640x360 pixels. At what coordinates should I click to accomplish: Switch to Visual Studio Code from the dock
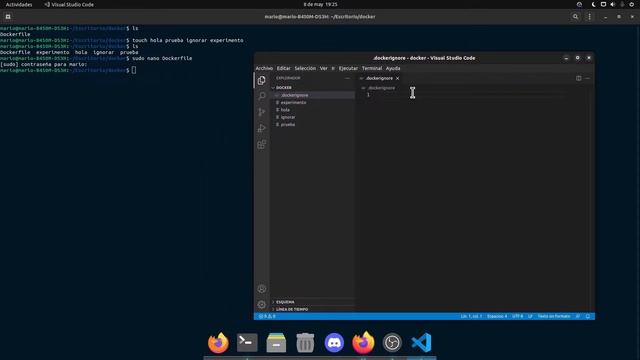tap(421, 342)
